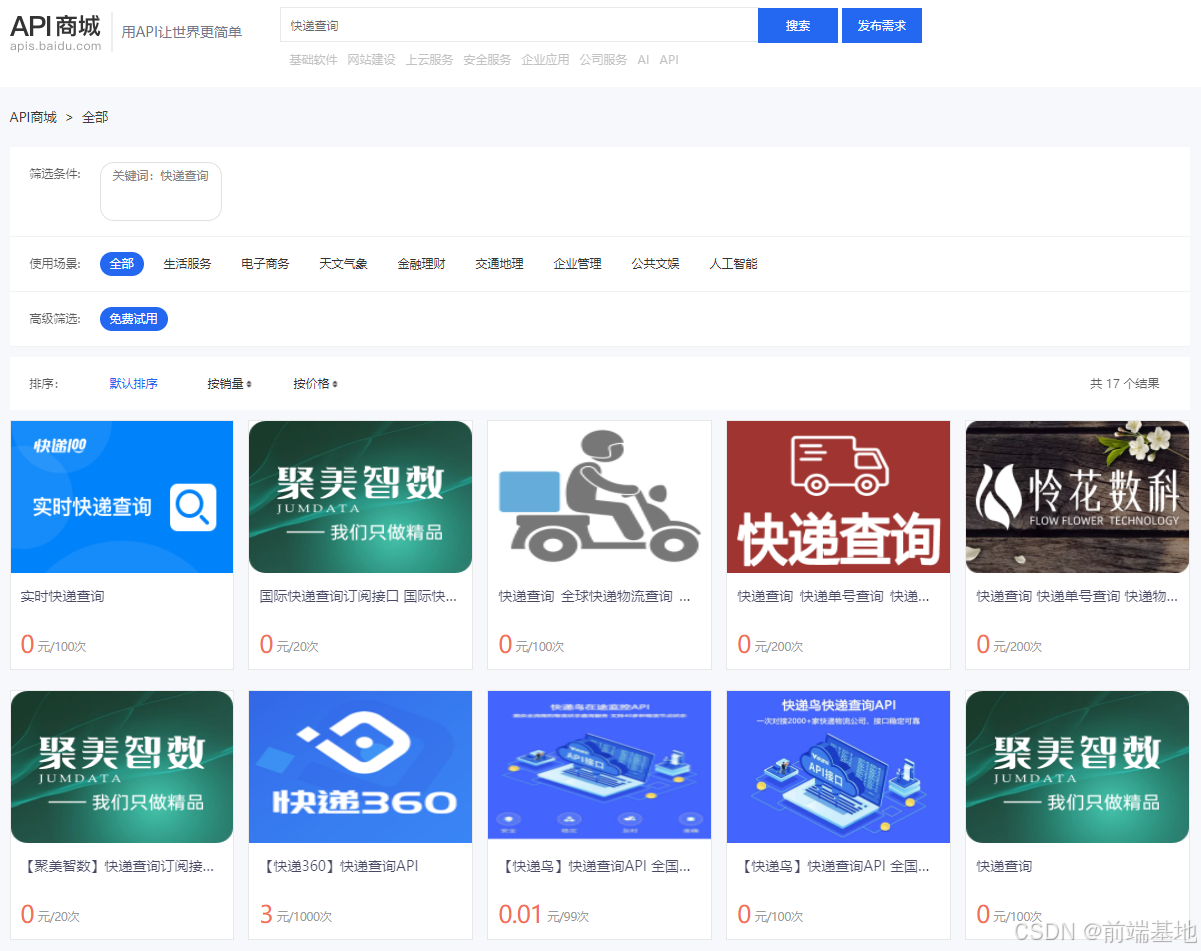
Task: Click the 快递查询 search input field
Action: 518,25
